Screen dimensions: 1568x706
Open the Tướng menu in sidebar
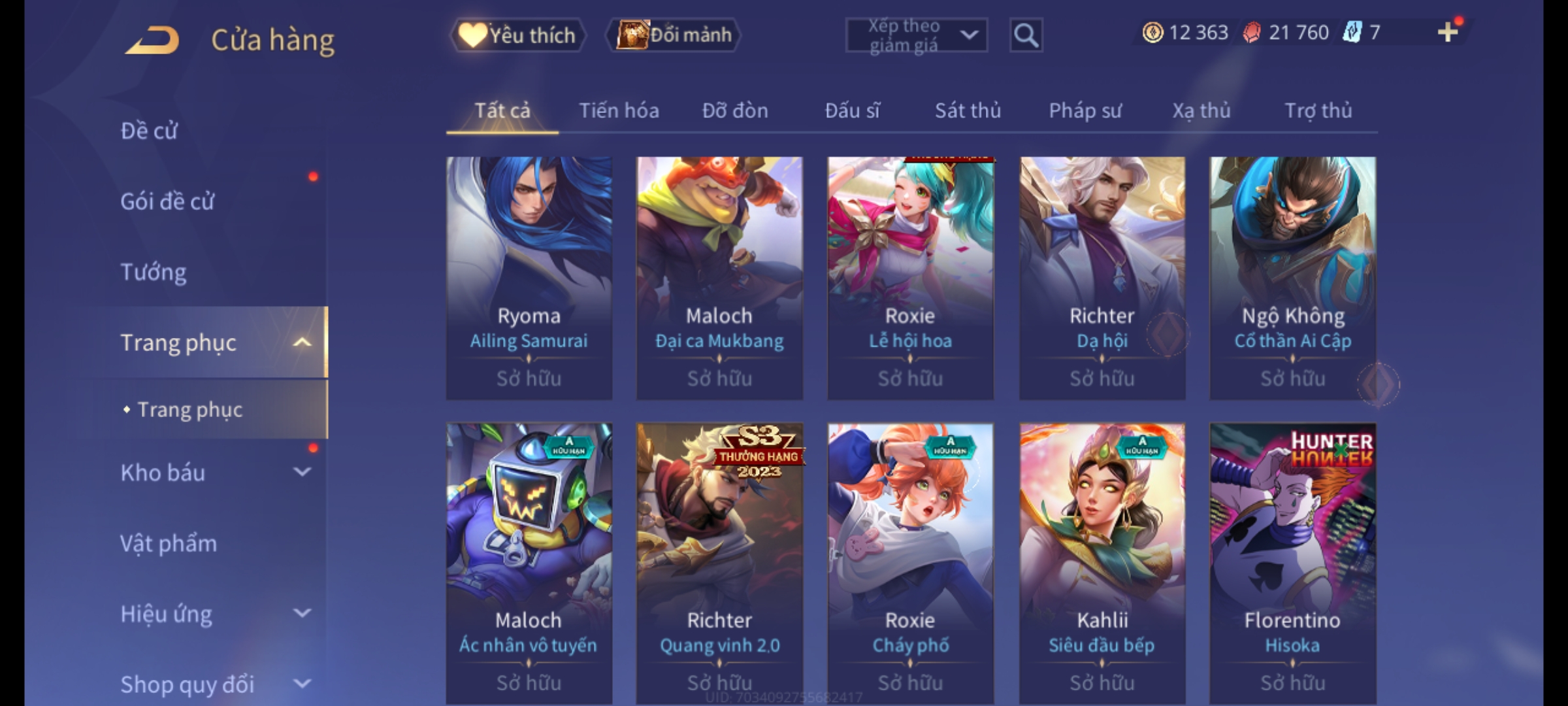coord(154,272)
